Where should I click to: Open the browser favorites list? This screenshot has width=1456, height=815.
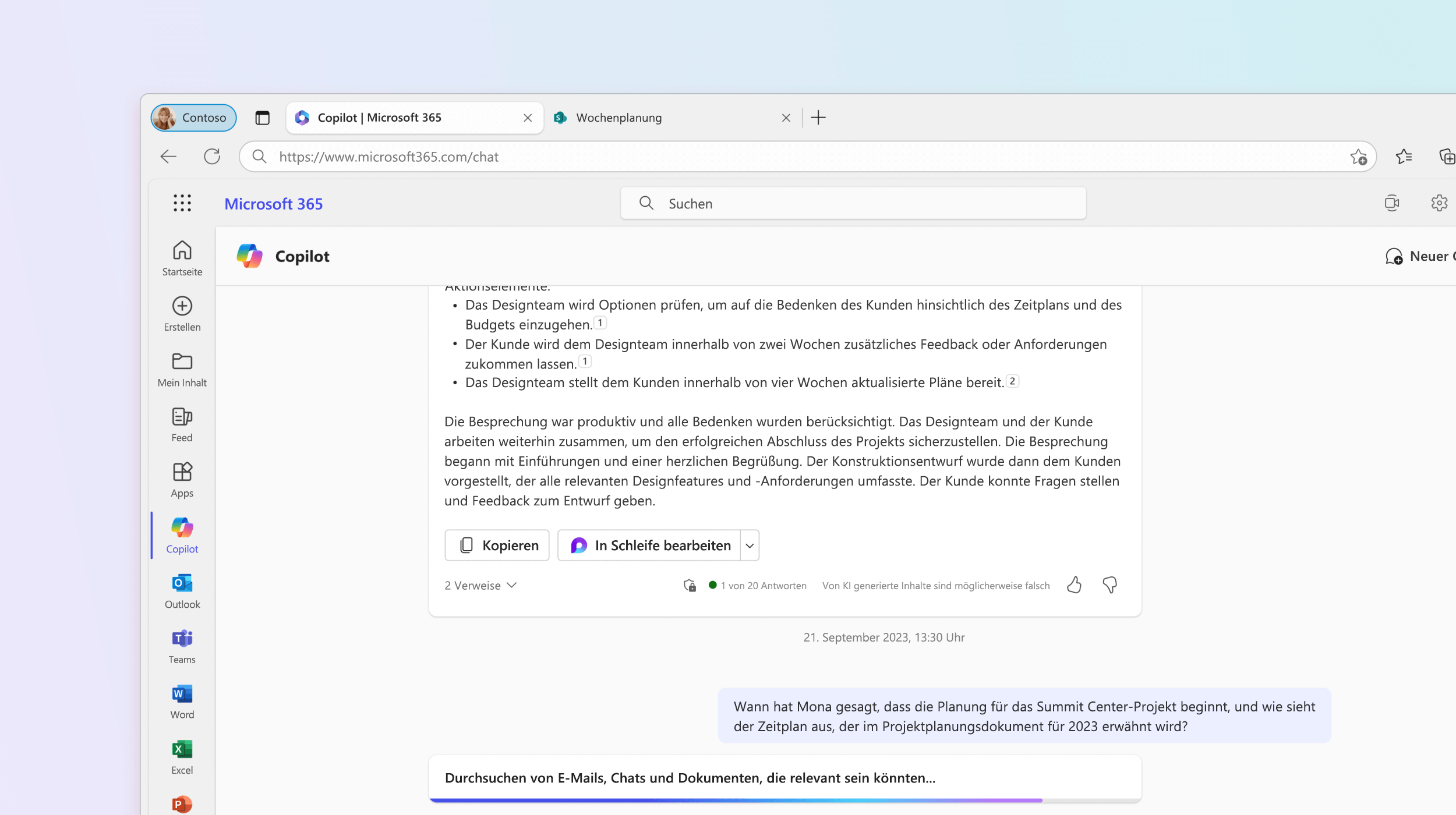[x=1404, y=156]
